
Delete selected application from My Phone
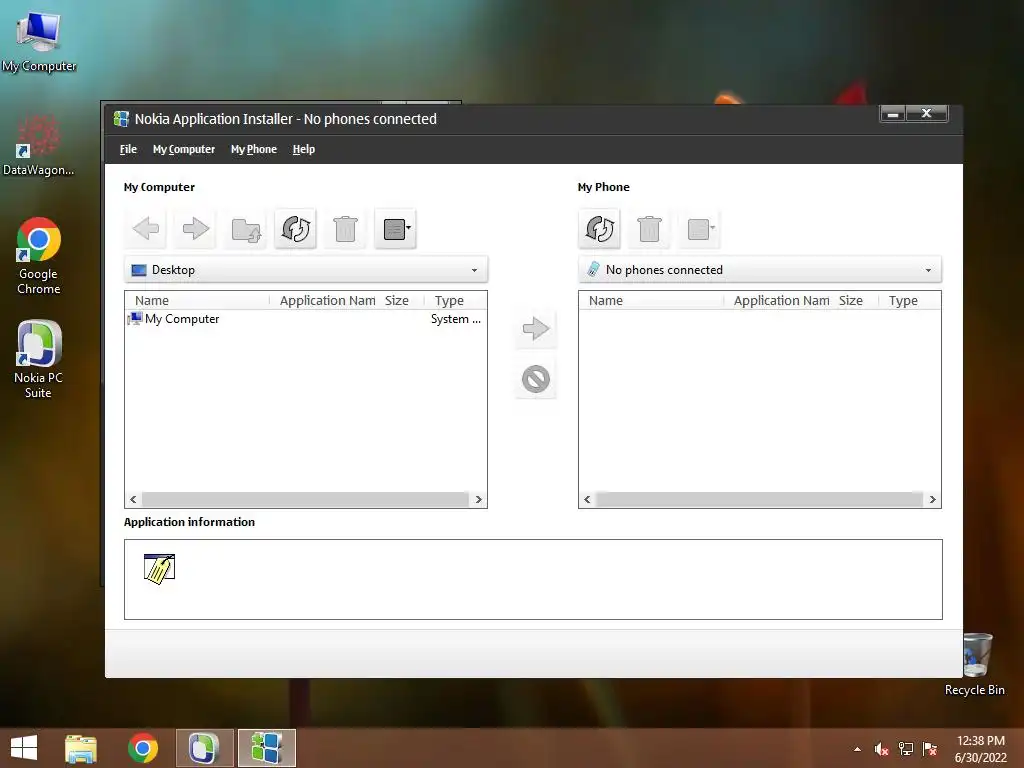[649, 229]
